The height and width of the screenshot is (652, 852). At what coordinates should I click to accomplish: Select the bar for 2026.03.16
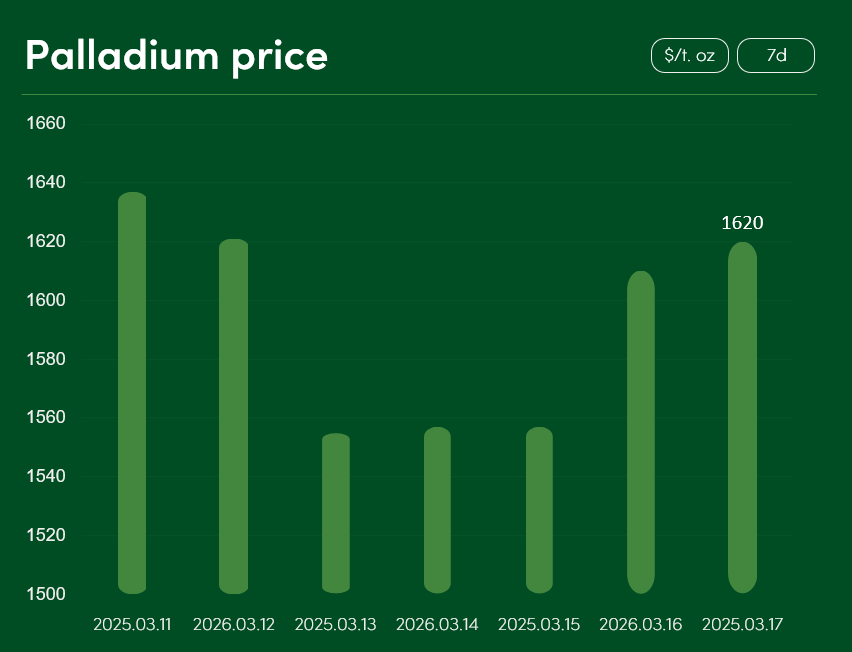641,432
